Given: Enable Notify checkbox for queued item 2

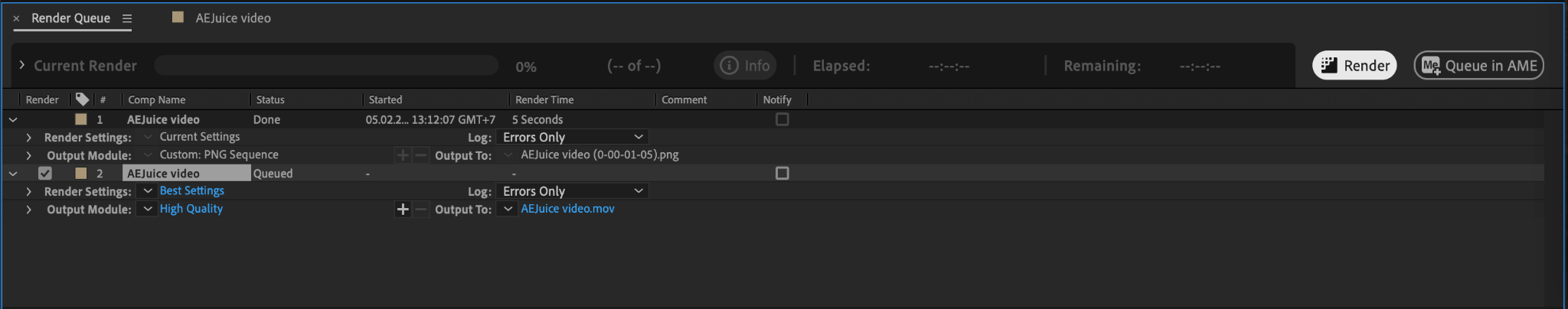Looking at the screenshot, I should pos(782,174).
